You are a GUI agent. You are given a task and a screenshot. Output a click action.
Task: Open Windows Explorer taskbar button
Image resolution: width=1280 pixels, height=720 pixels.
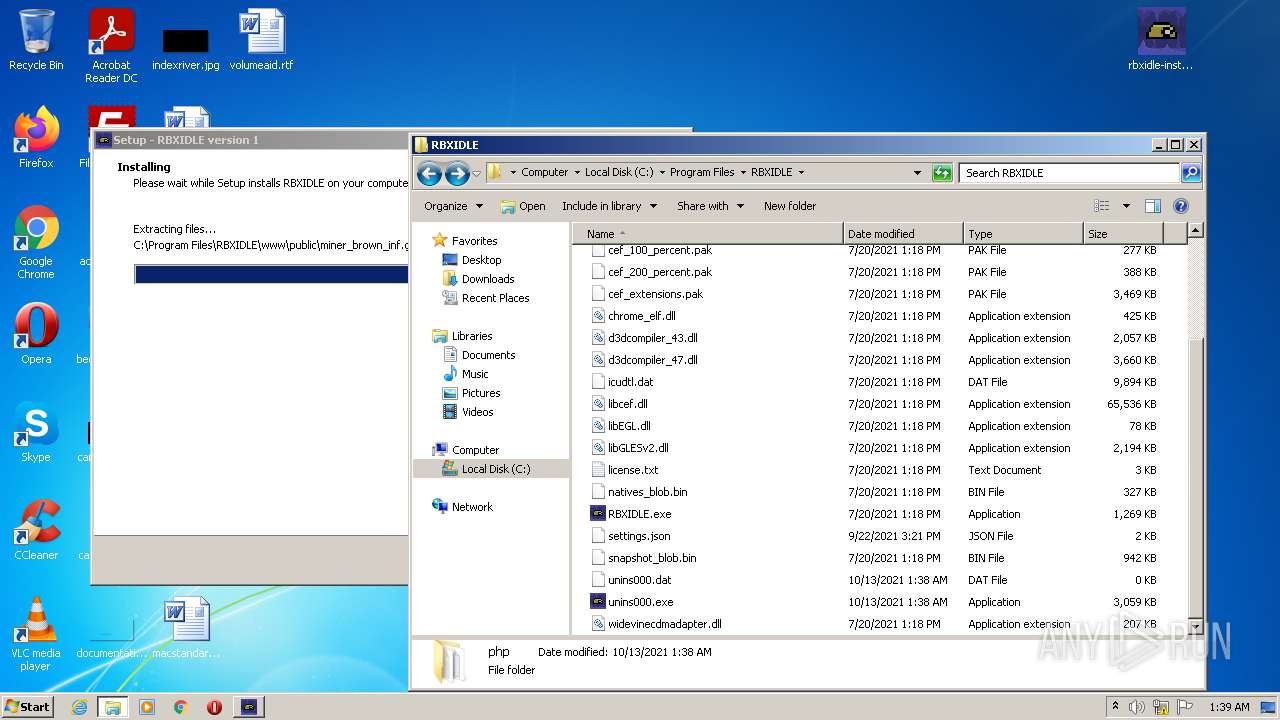113,707
